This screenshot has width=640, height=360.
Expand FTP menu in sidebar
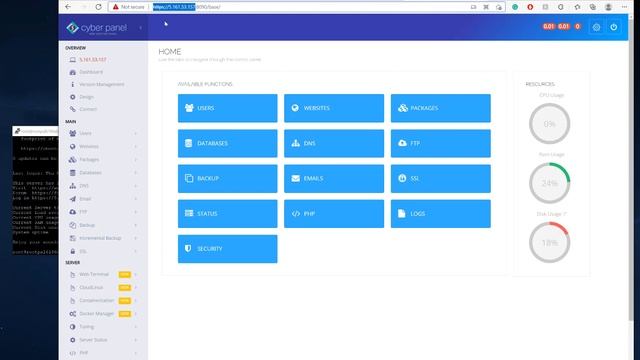coord(102,212)
